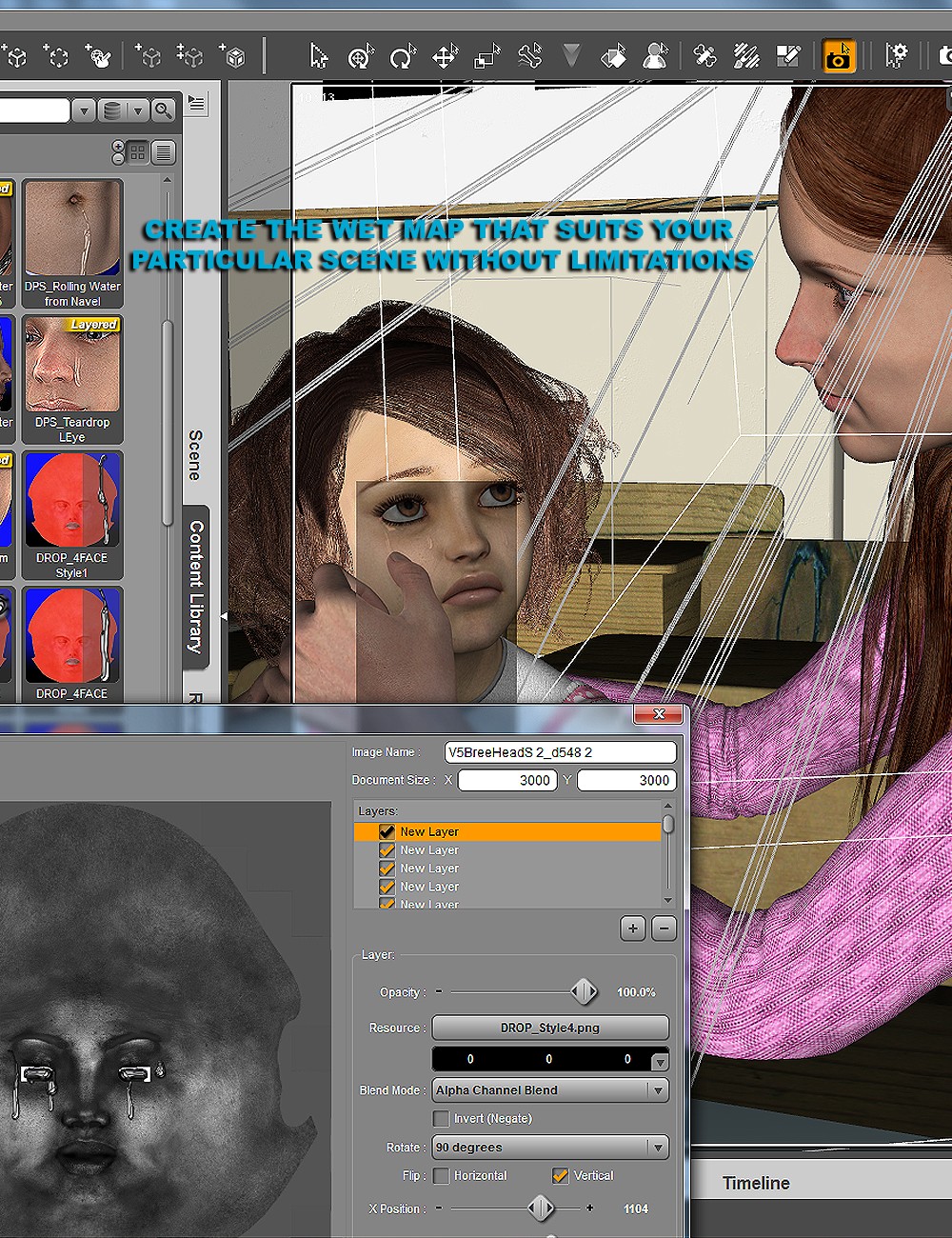This screenshot has width=952, height=1238.
Task: Select the Scale tool
Action: click(487, 57)
